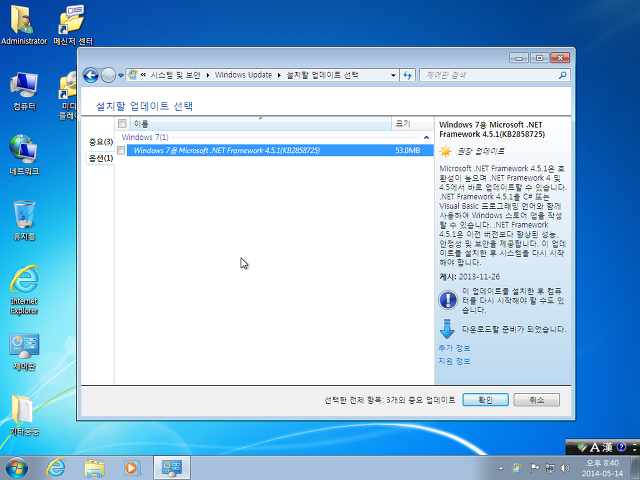The image size is (640, 480).
Task: Open the recent pages dropdown arrow
Action: coord(121,76)
